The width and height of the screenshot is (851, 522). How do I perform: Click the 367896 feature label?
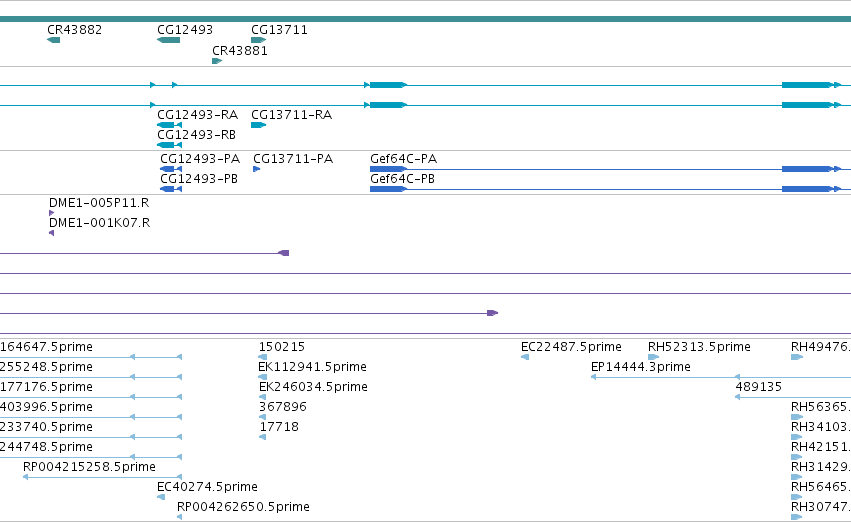point(283,406)
